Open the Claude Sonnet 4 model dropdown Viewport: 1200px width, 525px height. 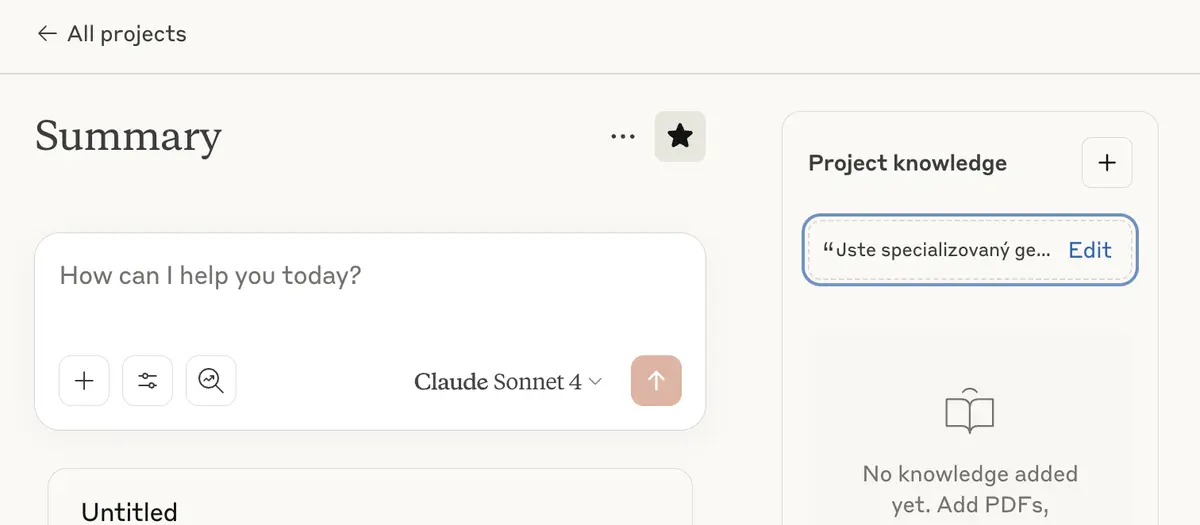coord(508,382)
